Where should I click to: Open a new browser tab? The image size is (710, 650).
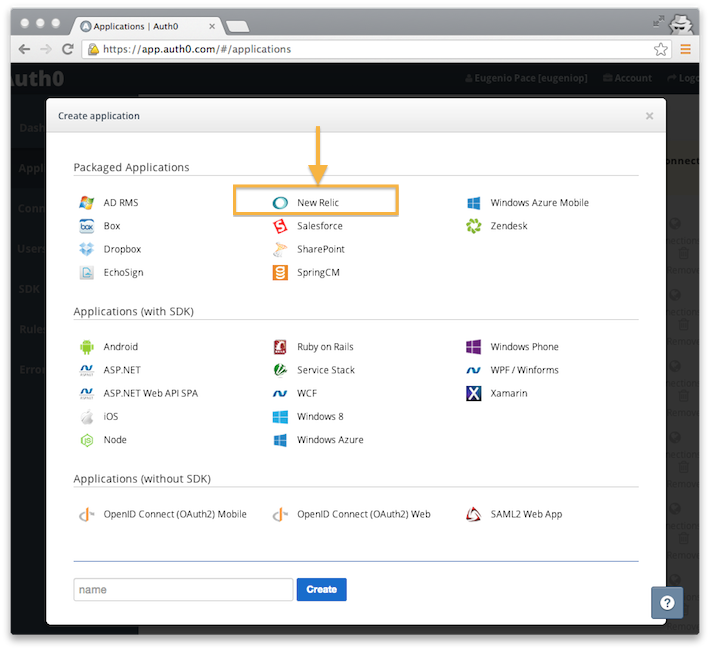(x=238, y=27)
